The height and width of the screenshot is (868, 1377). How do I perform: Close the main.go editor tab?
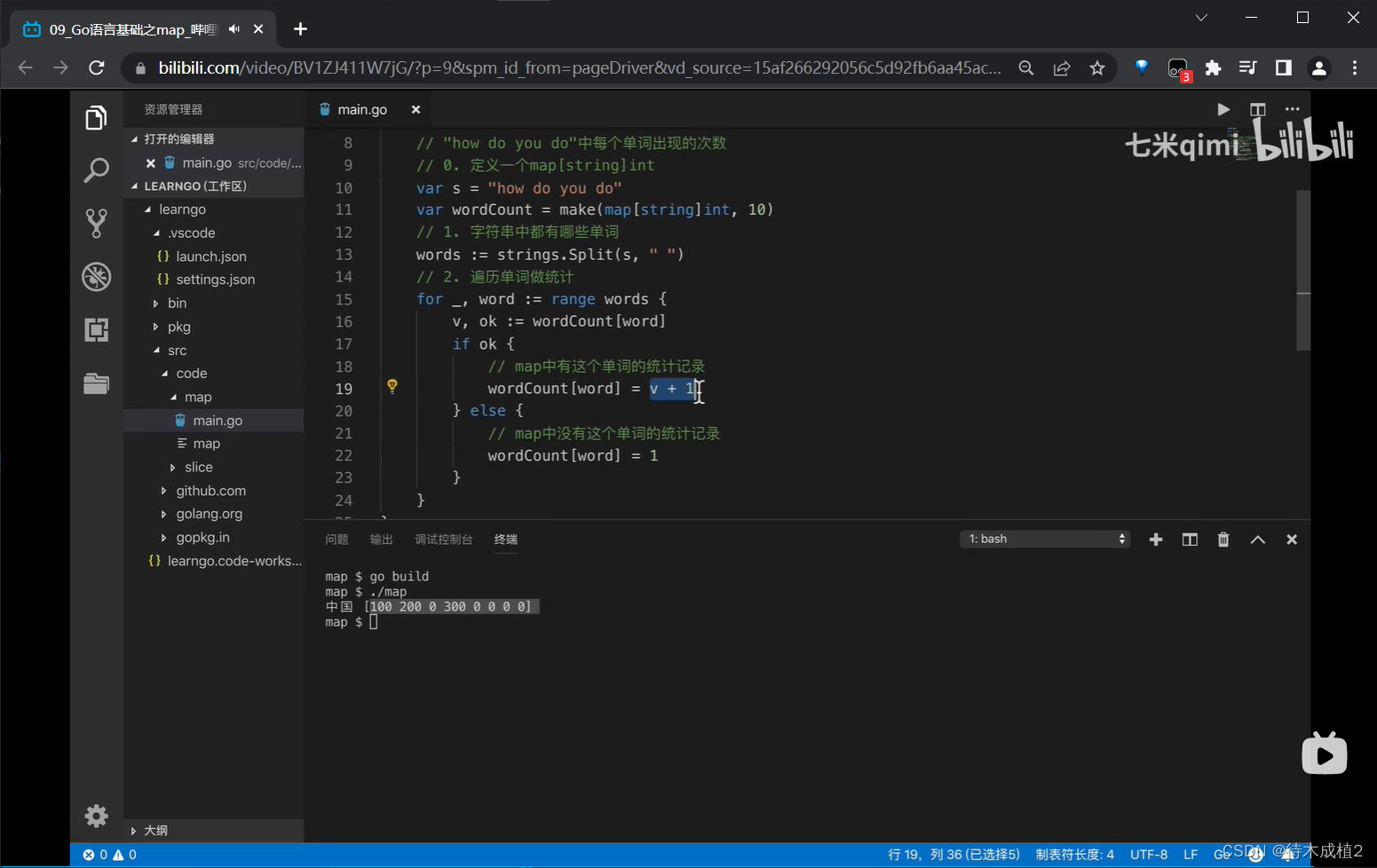point(415,109)
